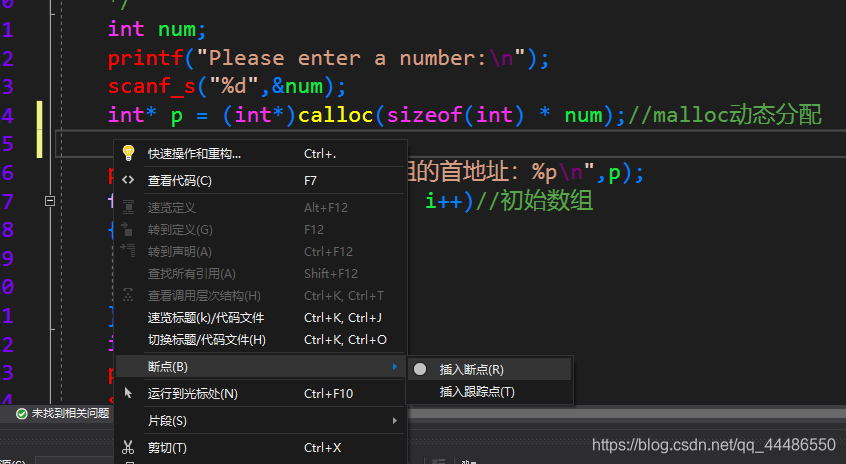Image resolution: width=846 pixels, height=464 pixels.
Task: Click the //malloc动态分配 comment
Action: pyautogui.click(x=725, y=115)
